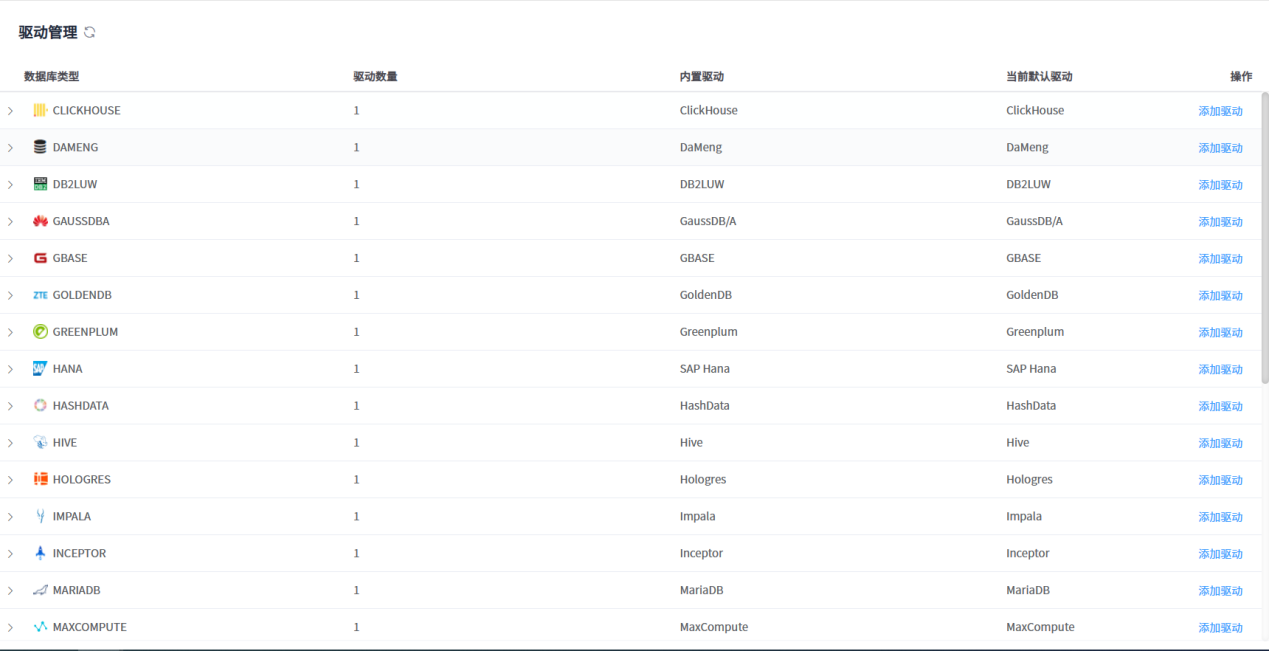Click the GAUSSDBA Huawei logo icon
Viewport: 1269px width, 651px height.
(x=40, y=221)
